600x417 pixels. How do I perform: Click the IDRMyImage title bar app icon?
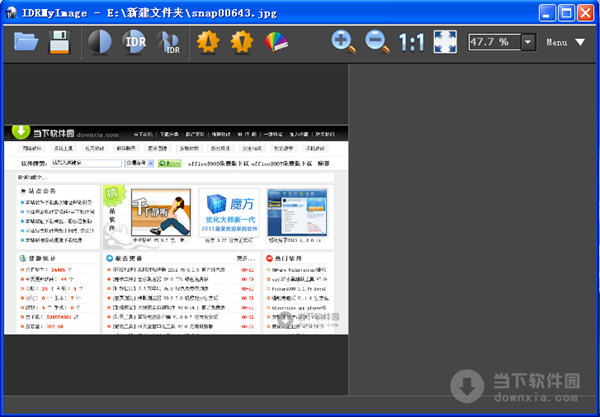pos(11,13)
